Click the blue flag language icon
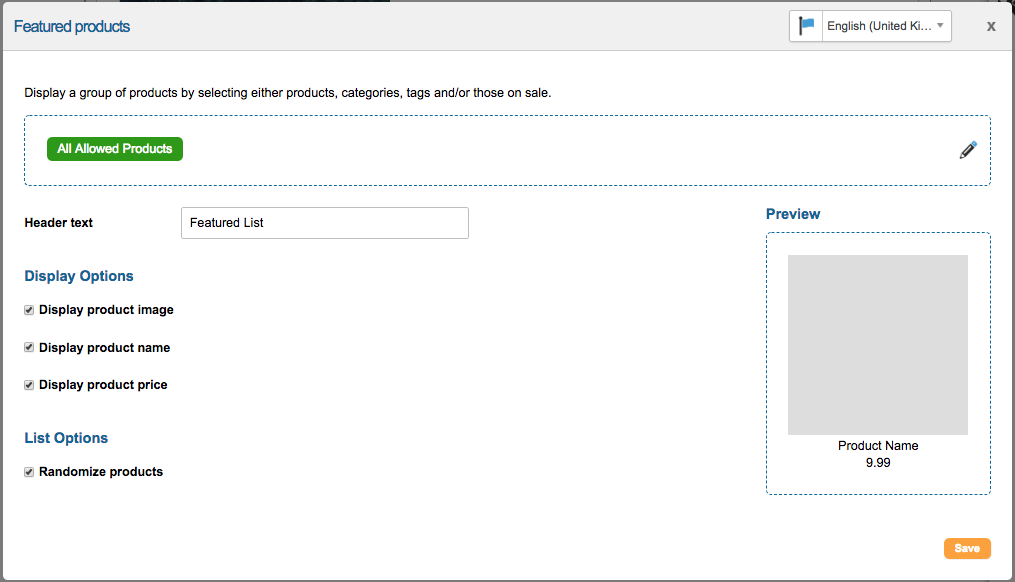 806,26
